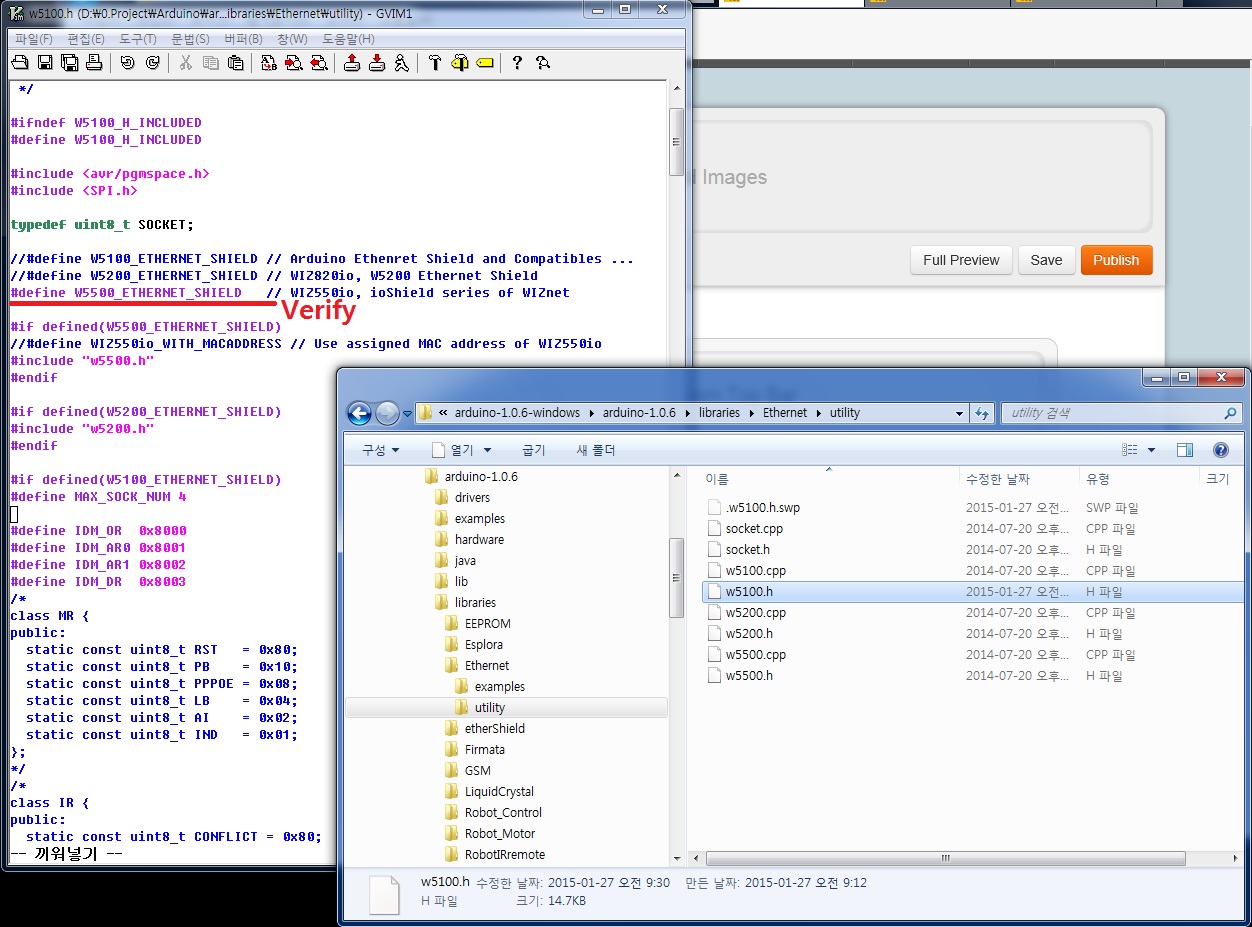1252x927 pixels.
Task: Click the Redo icon in GVIM toolbar
Action: coord(152,63)
